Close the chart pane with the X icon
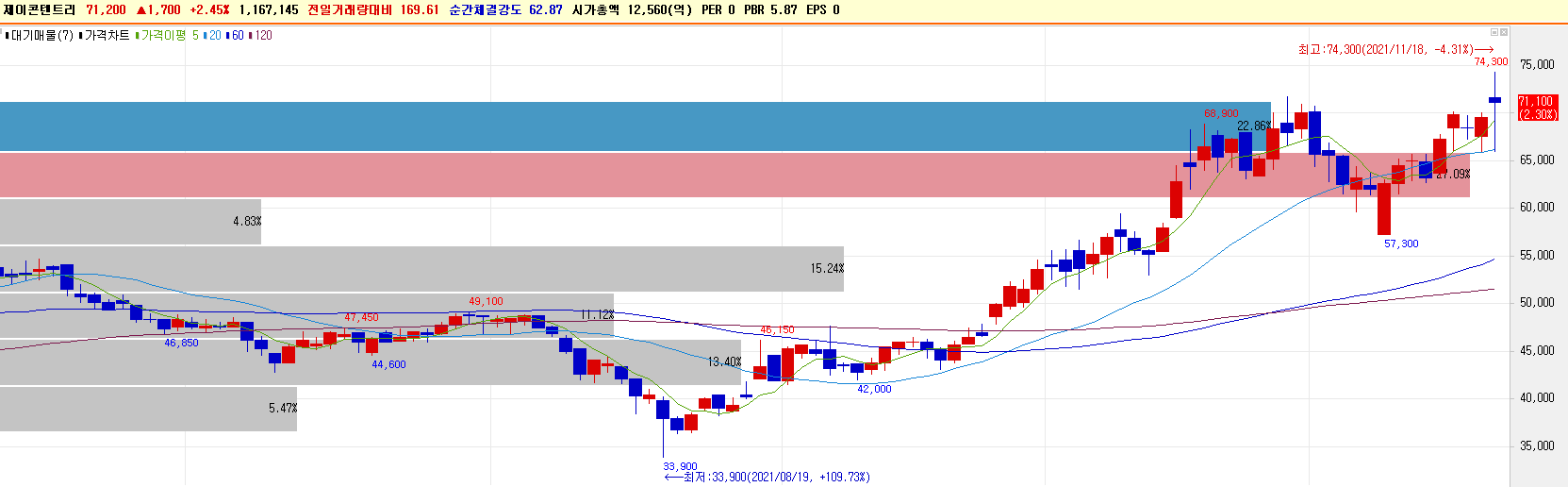Screen dimensions: 1568x487 (1504, 32)
